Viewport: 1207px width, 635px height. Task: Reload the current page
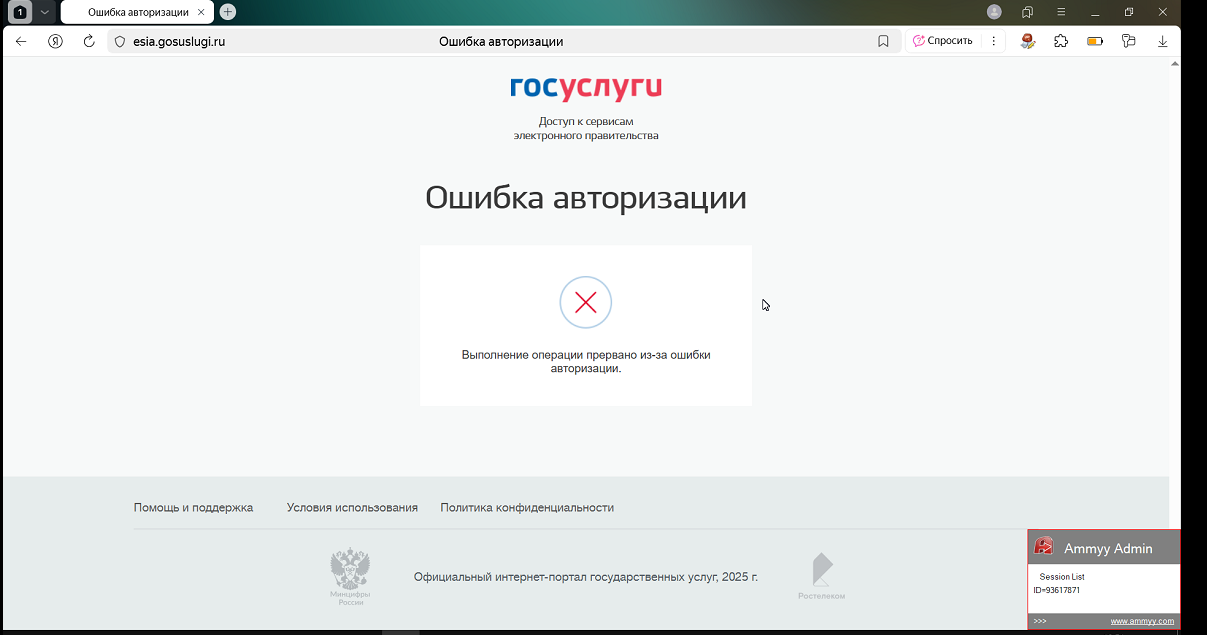coord(89,41)
